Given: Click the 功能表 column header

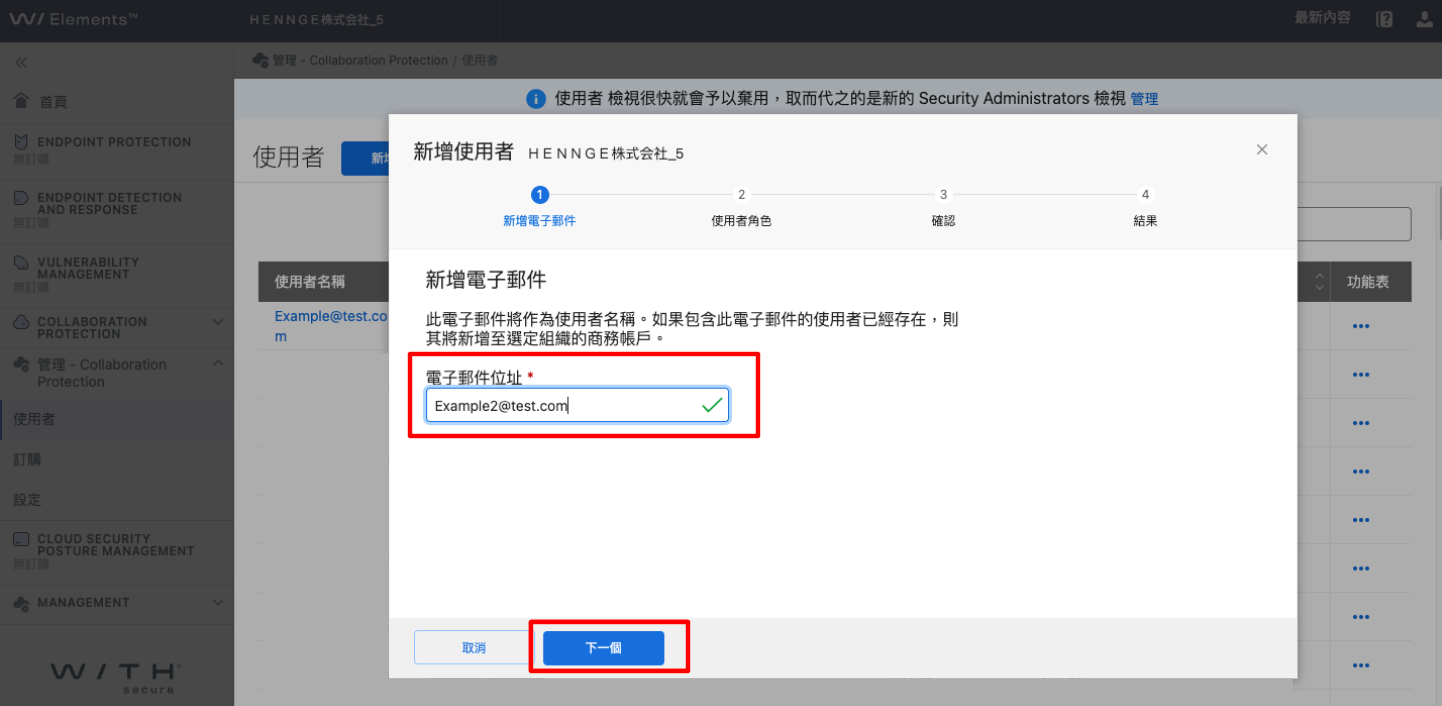Looking at the screenshot, I should point(1368,282).
